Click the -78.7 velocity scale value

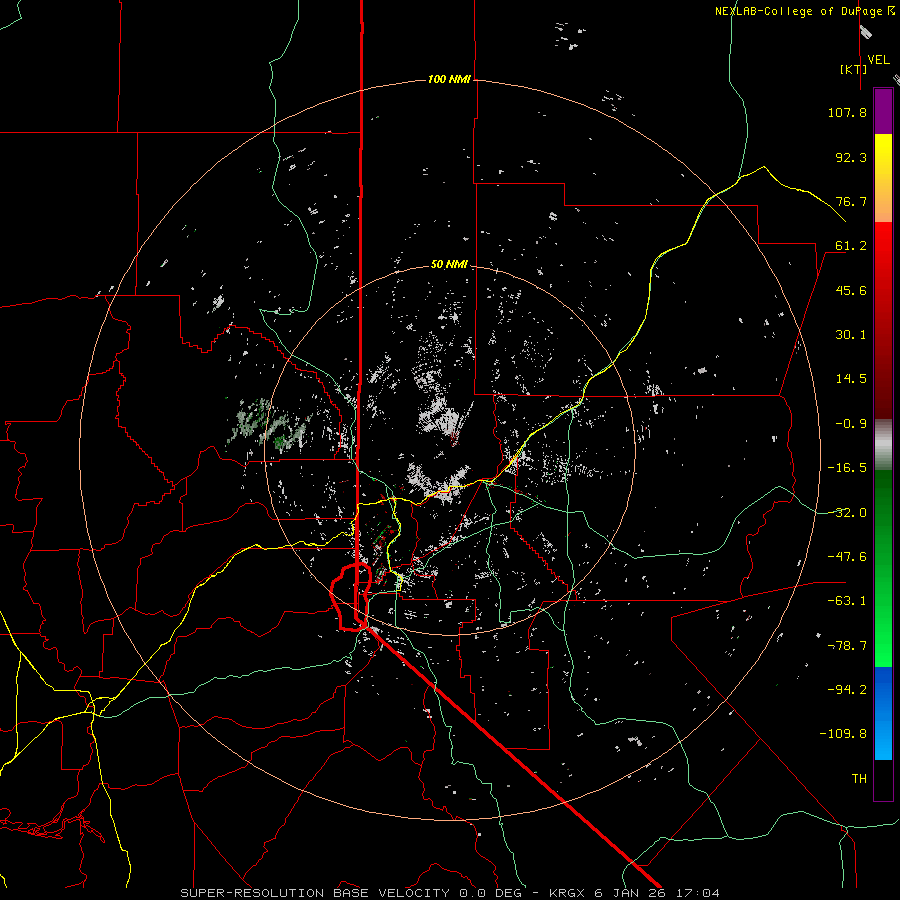847,646
